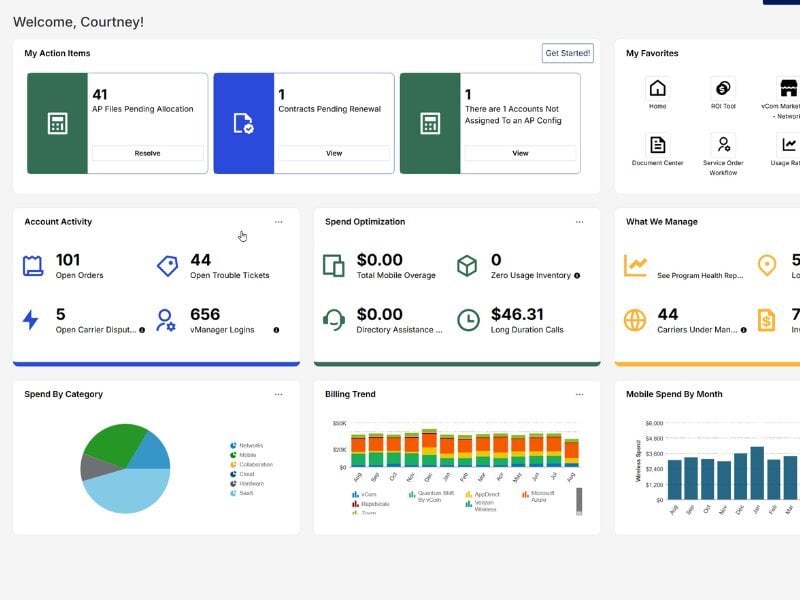Open the Account Activity options menu
The height and width of the screenshot is (600, 800).
(280, 222)
